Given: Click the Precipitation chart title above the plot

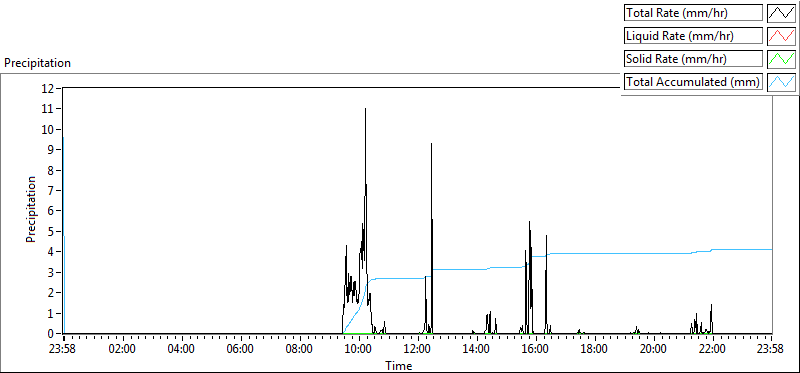Looking at the screenshot, I should click(37, 63).
